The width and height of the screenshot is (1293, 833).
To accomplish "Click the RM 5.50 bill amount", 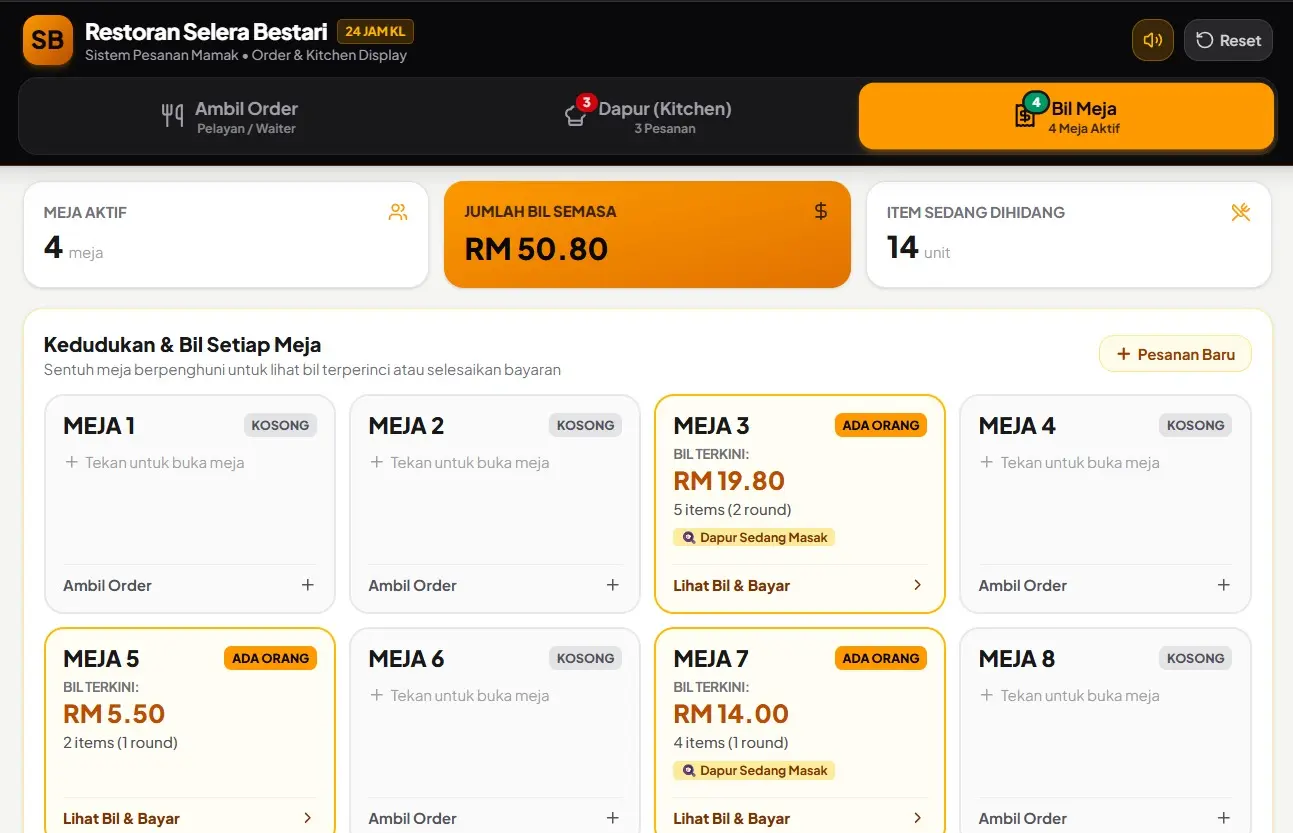I will 114,714.
